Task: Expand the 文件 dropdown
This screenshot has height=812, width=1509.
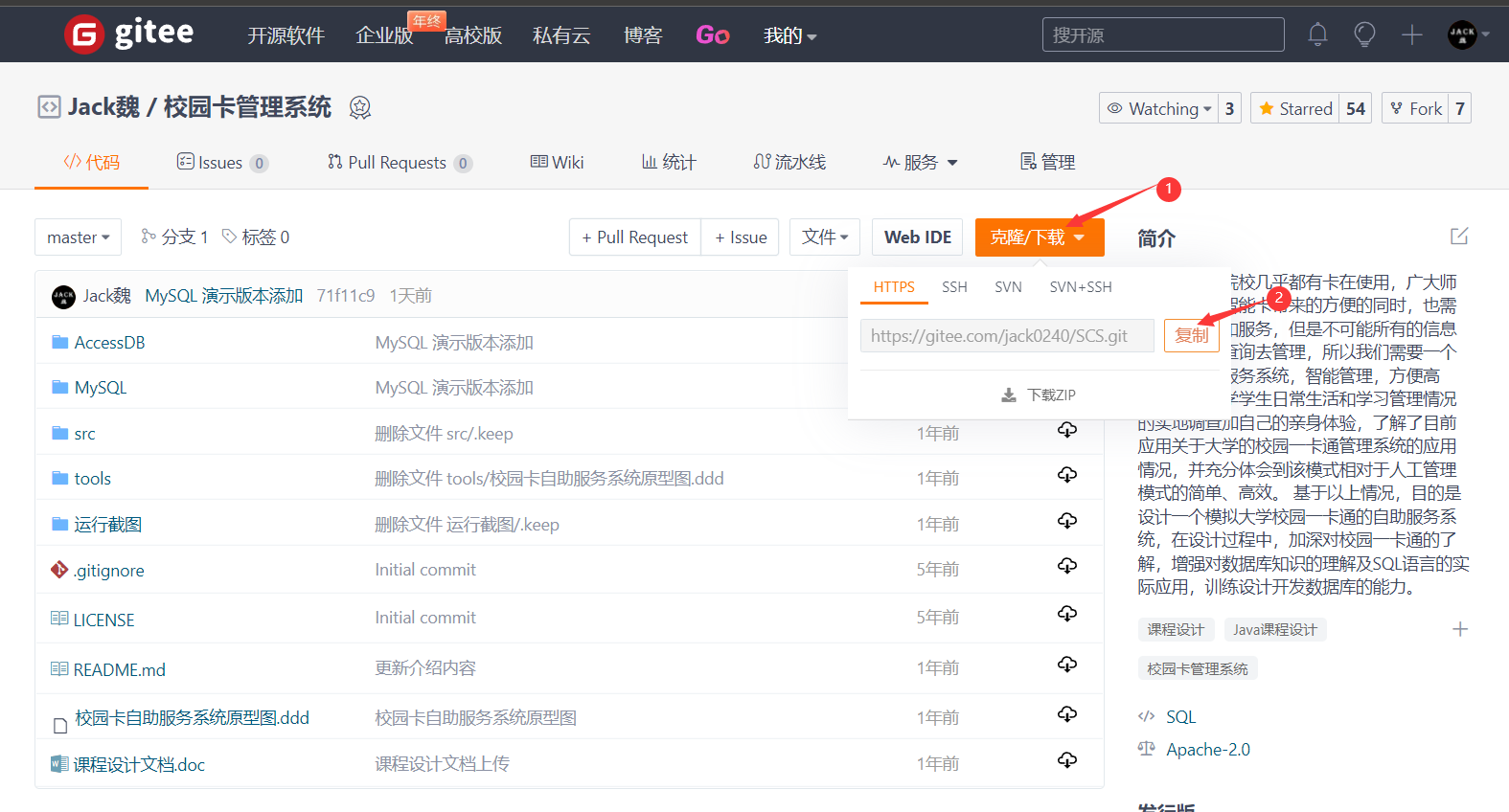Action: (x=825, y=237)
